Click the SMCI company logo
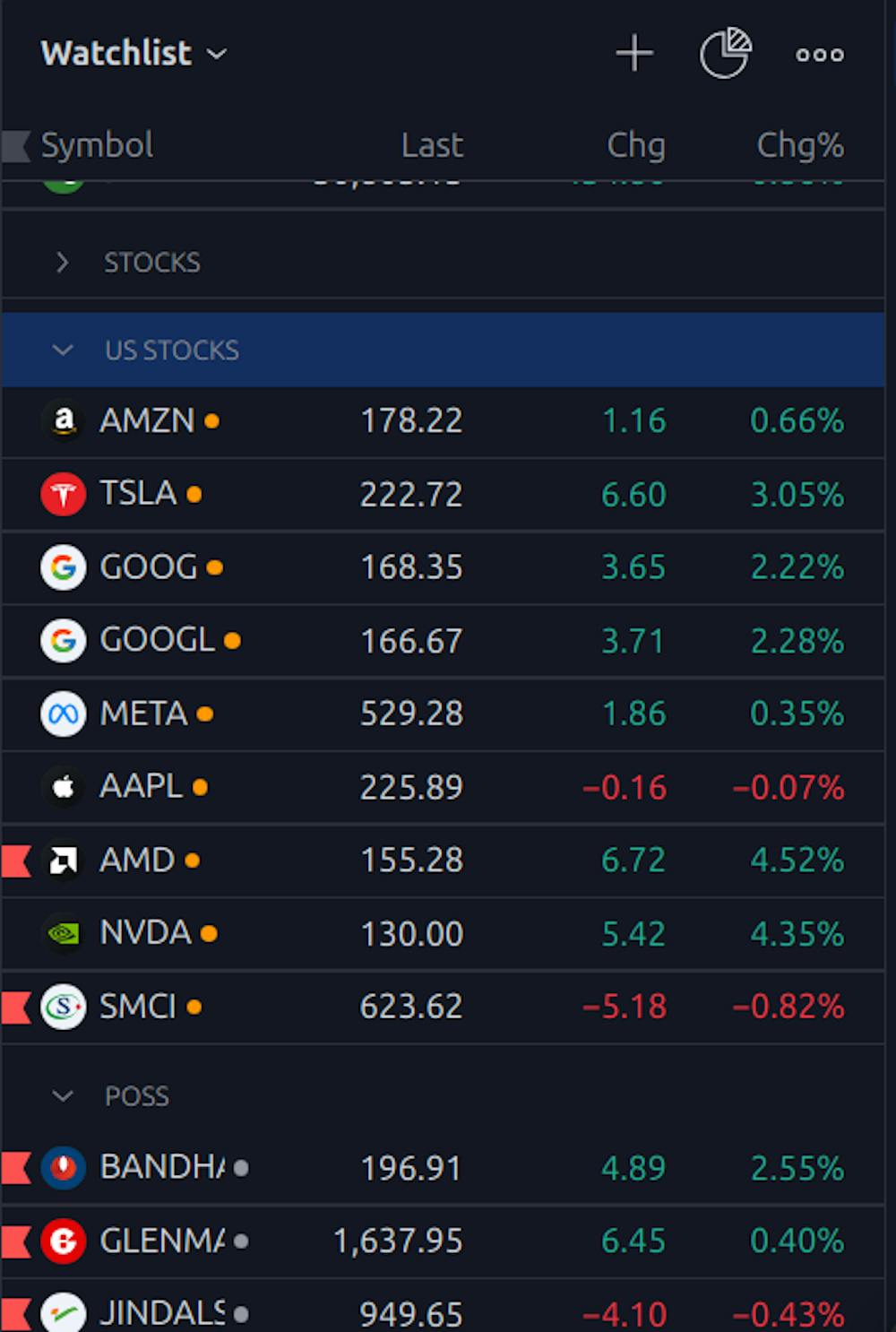Image resolution: width=896 pixels, height=1332 pixels. click(63, 1006)
